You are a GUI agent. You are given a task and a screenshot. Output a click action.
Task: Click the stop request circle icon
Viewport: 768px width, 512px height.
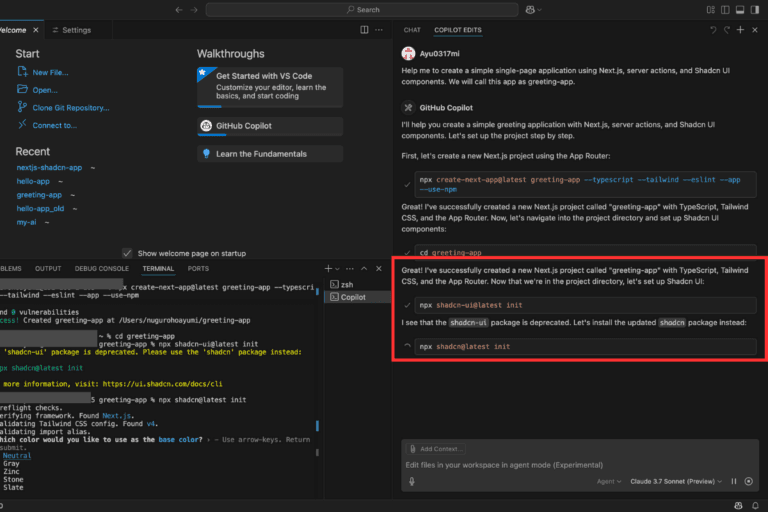749,481
